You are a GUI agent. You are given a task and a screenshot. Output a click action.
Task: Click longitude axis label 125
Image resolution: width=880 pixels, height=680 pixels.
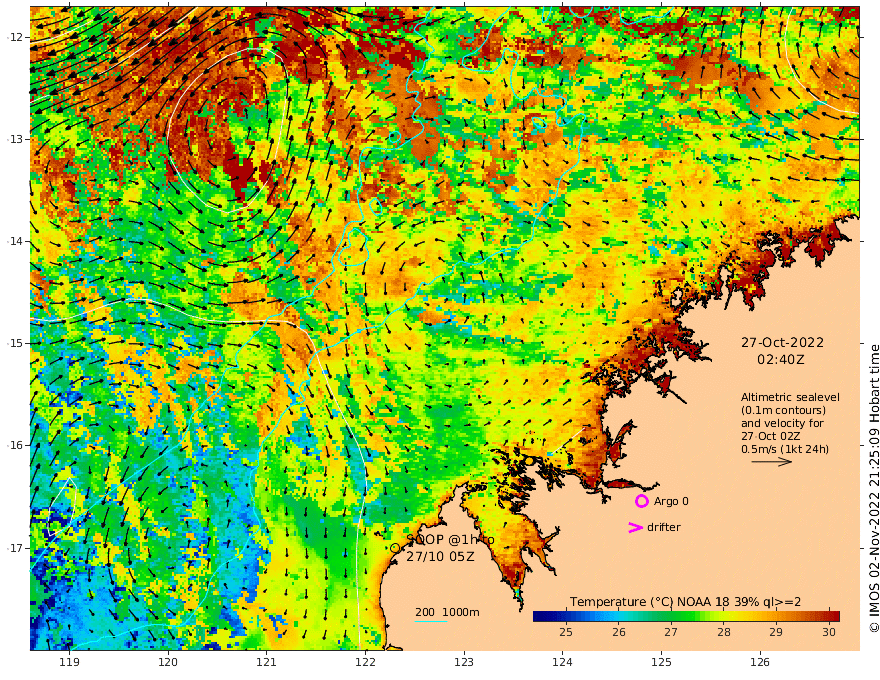(x=661, y=662)
